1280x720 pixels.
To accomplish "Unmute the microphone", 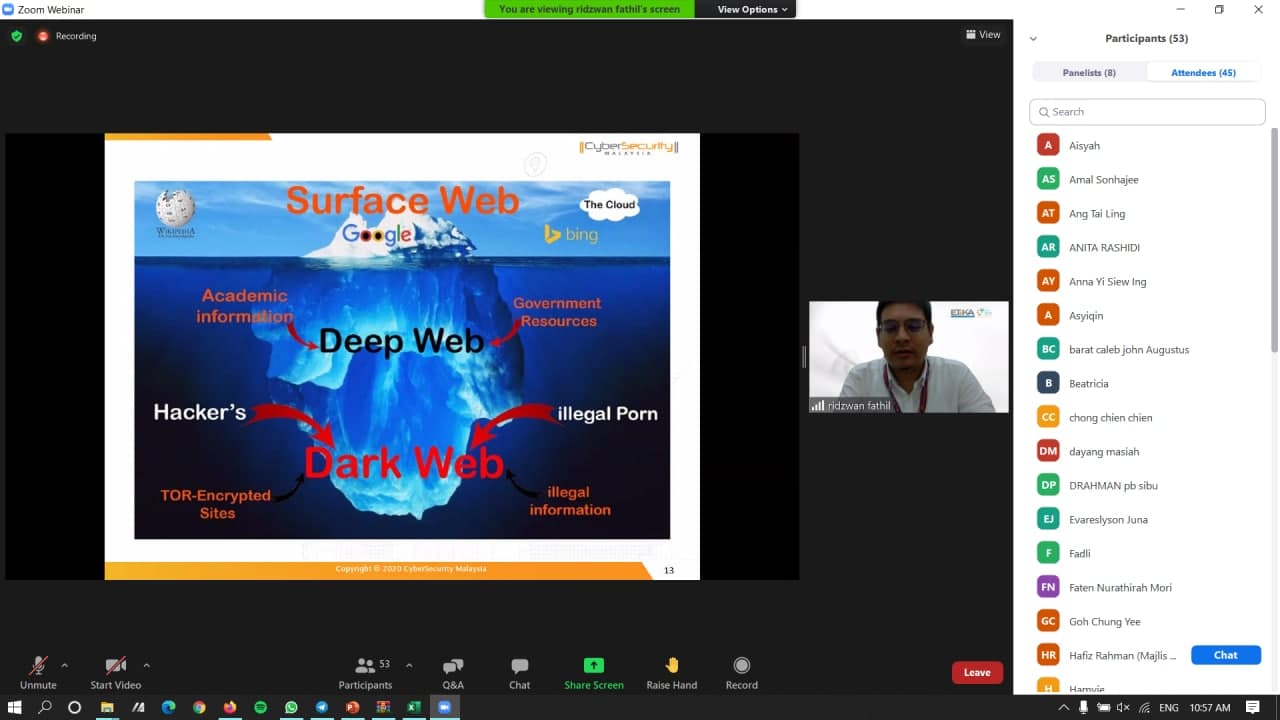I will [x=38, y=673].
